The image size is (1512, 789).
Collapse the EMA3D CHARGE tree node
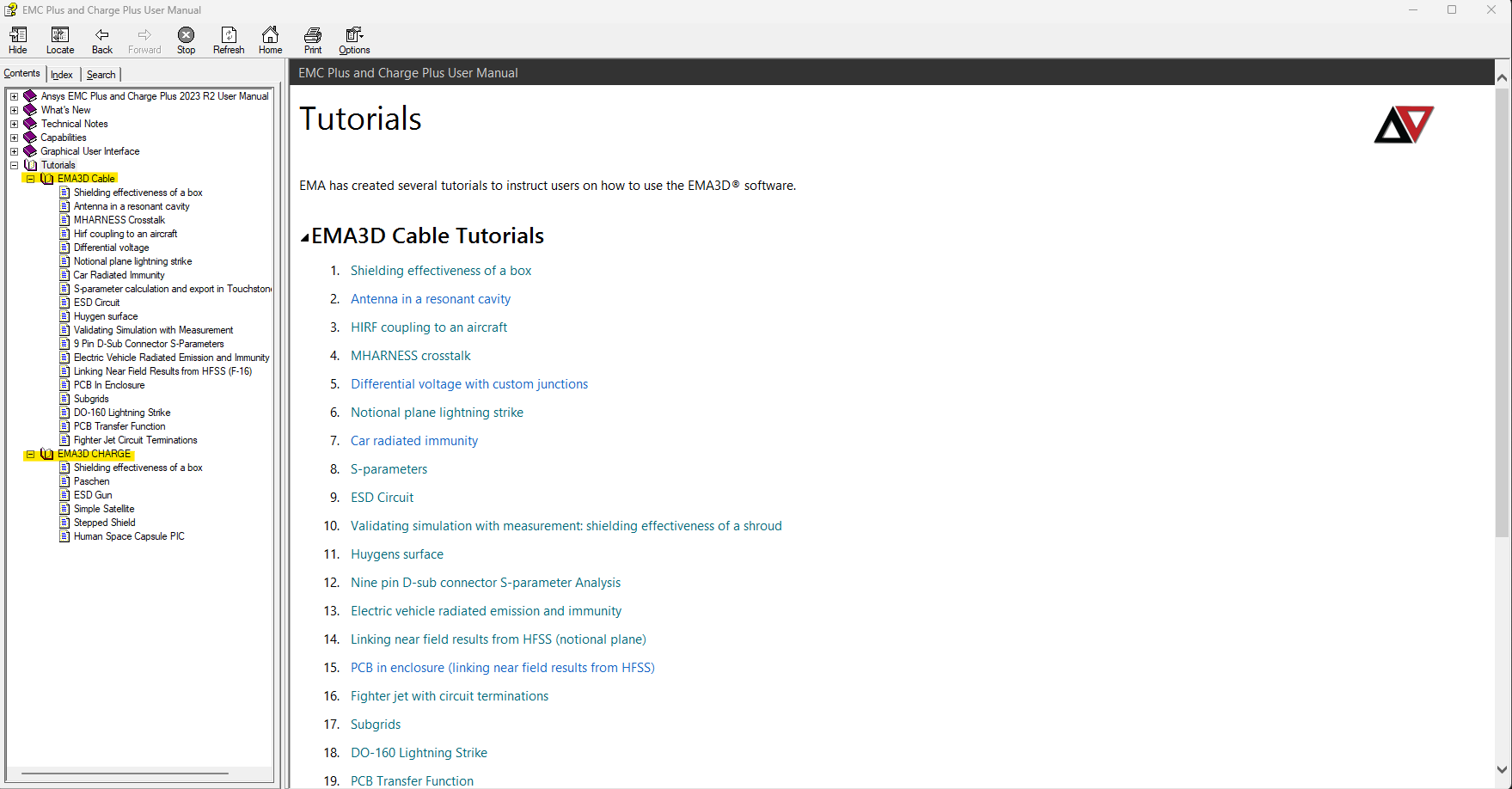point(30,454)
